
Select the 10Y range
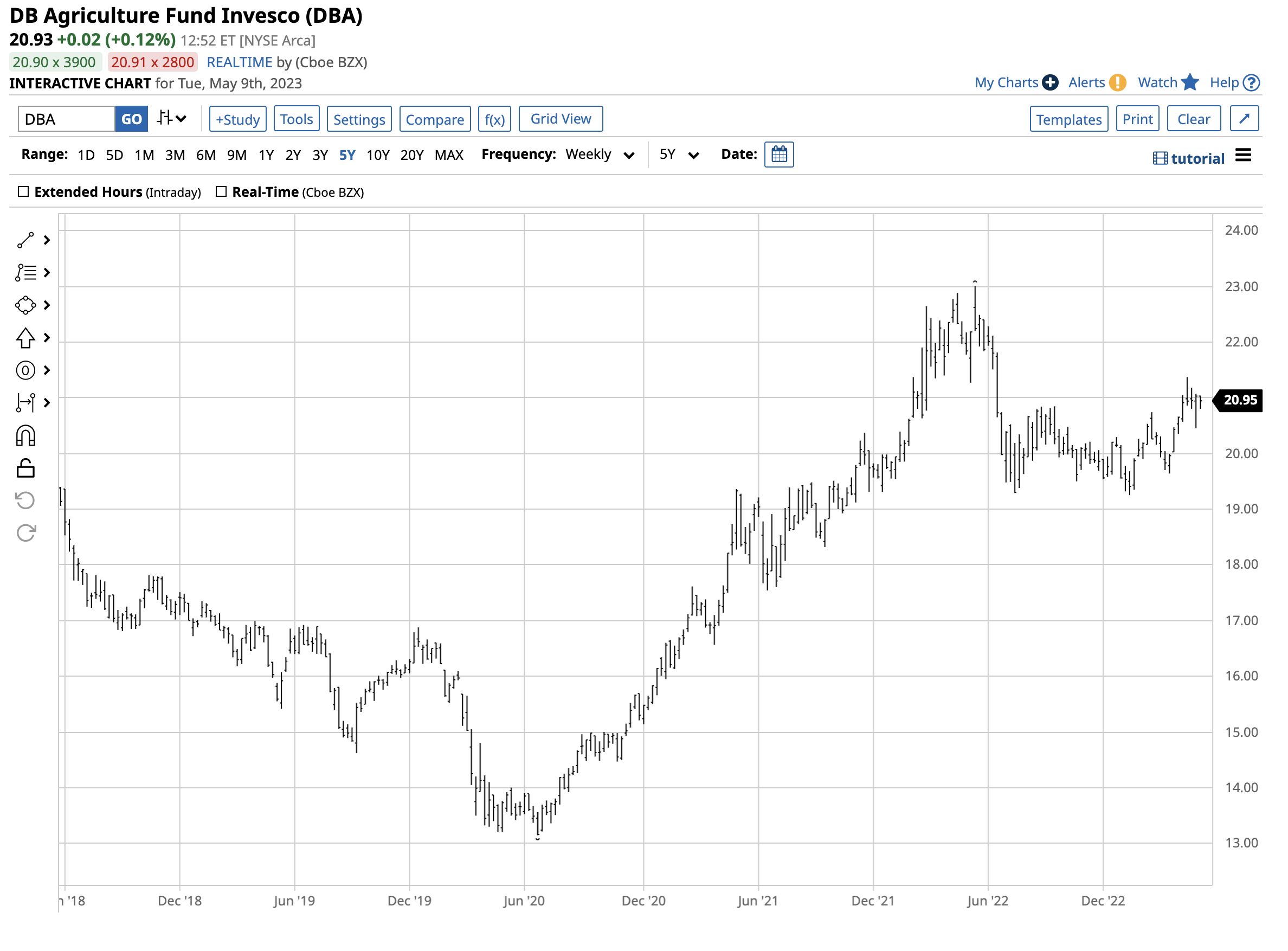379,156
